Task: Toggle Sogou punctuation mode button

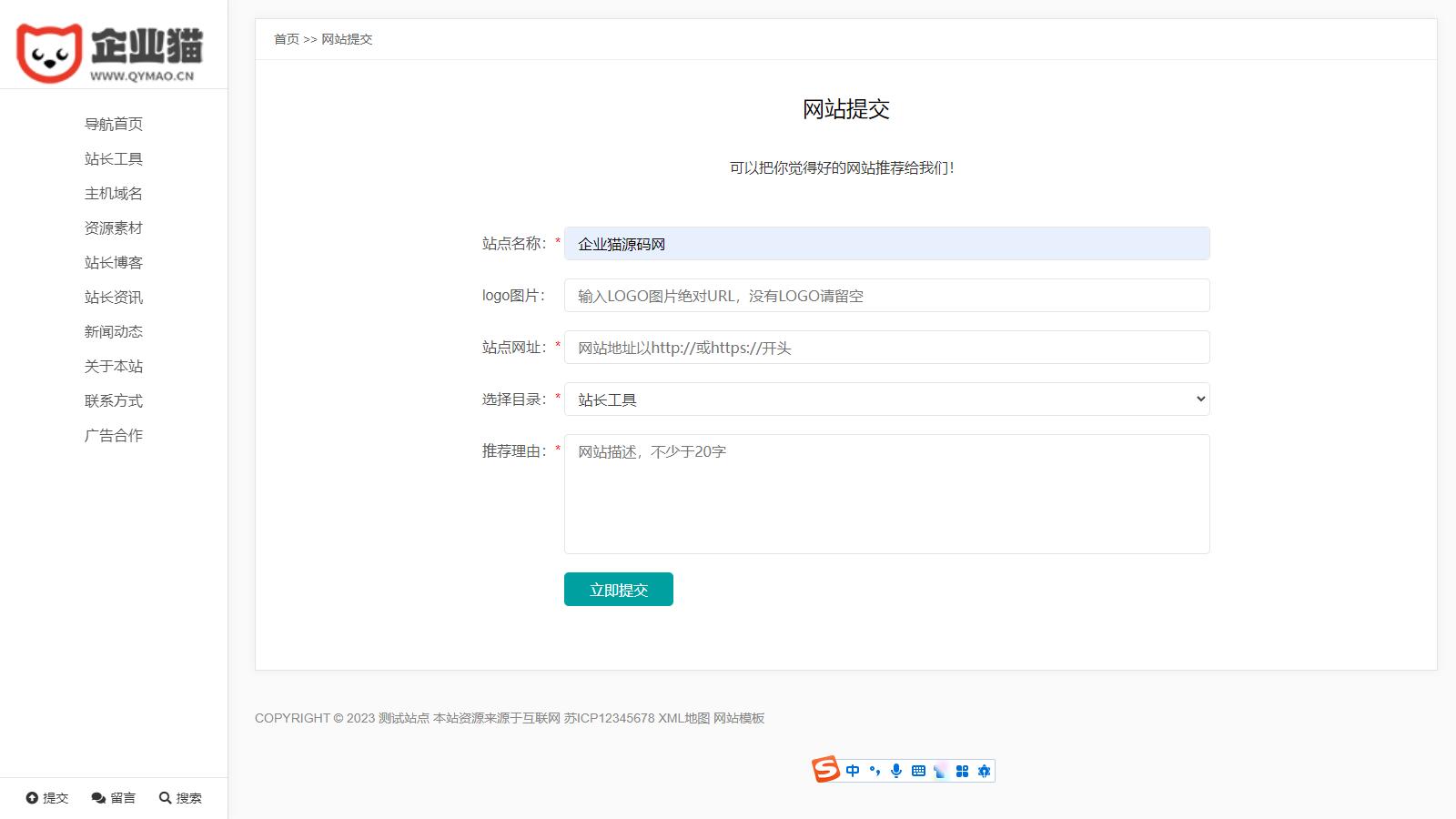Action: (x=875, y=771)
